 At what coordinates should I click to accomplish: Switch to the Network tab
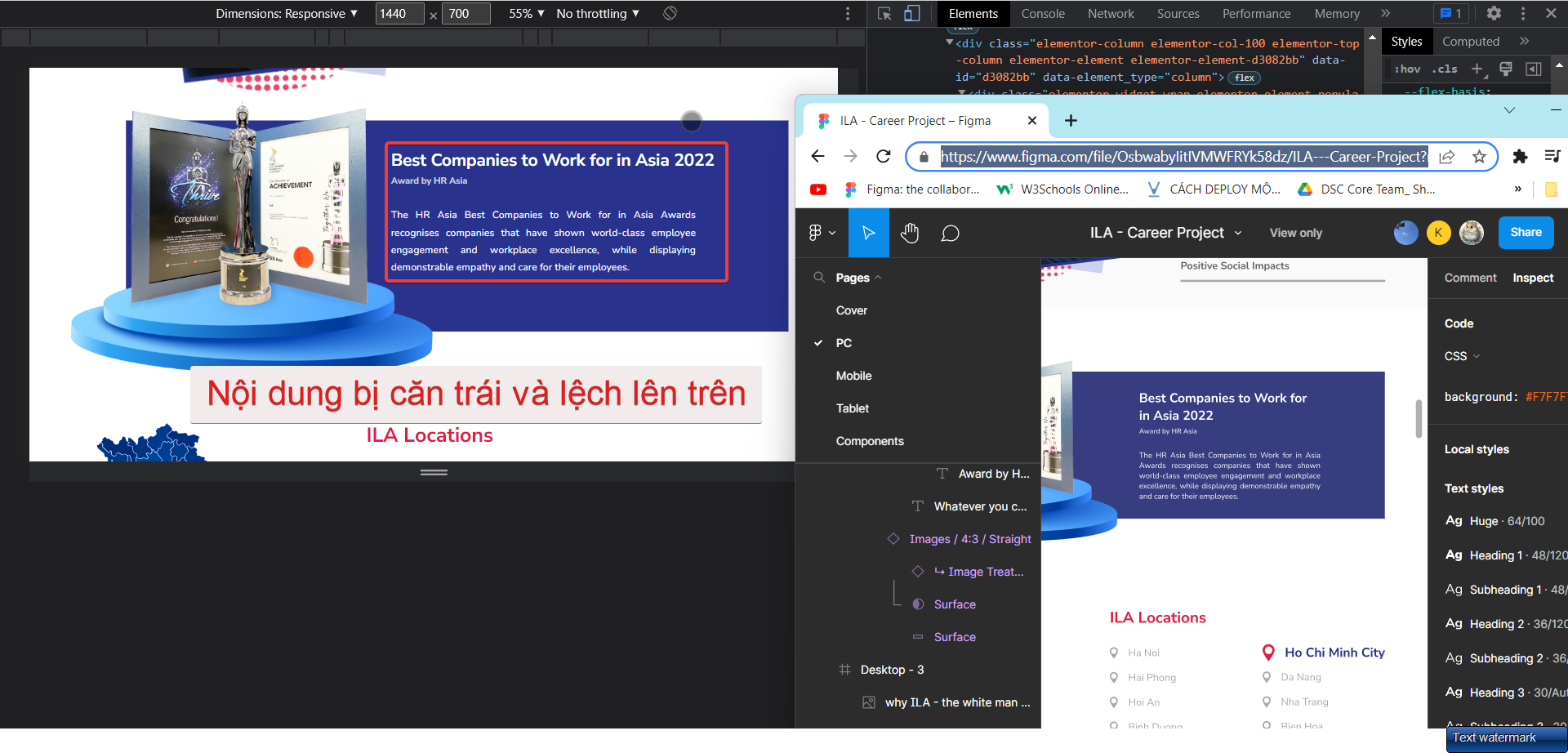[1111, 13]
